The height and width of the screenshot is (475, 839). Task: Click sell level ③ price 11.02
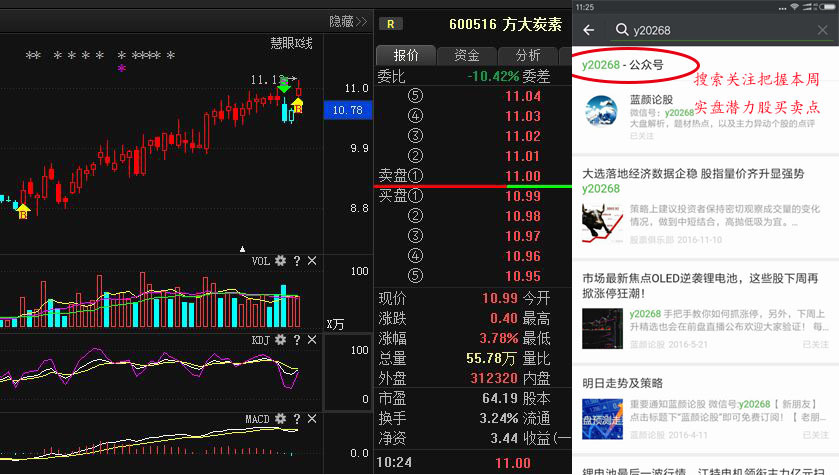click(523, 136)
